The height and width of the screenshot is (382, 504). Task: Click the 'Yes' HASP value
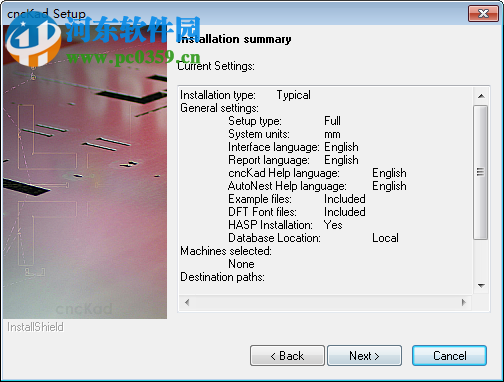click(x=333, y=225)
